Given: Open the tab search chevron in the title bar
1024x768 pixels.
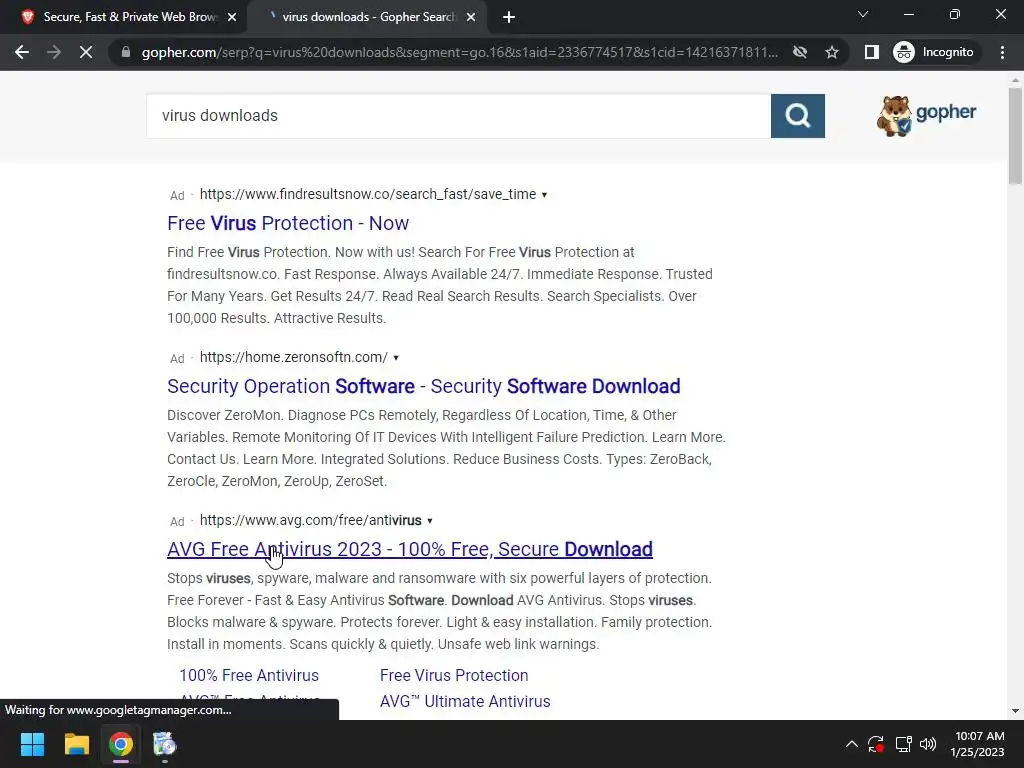Looking at the screenshot, I should pos(863,14).
